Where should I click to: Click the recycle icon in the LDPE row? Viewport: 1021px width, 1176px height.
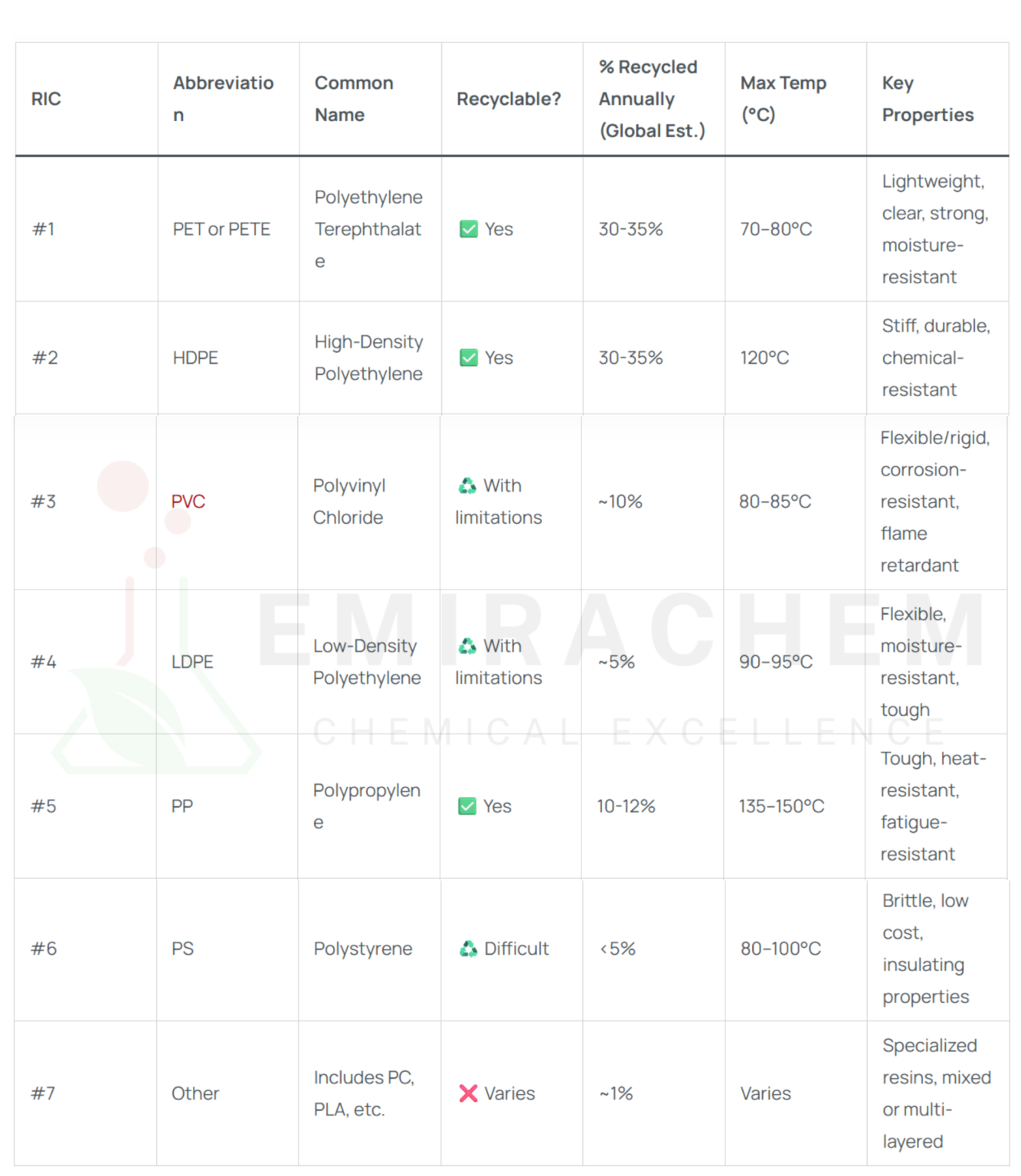point(467,646)
